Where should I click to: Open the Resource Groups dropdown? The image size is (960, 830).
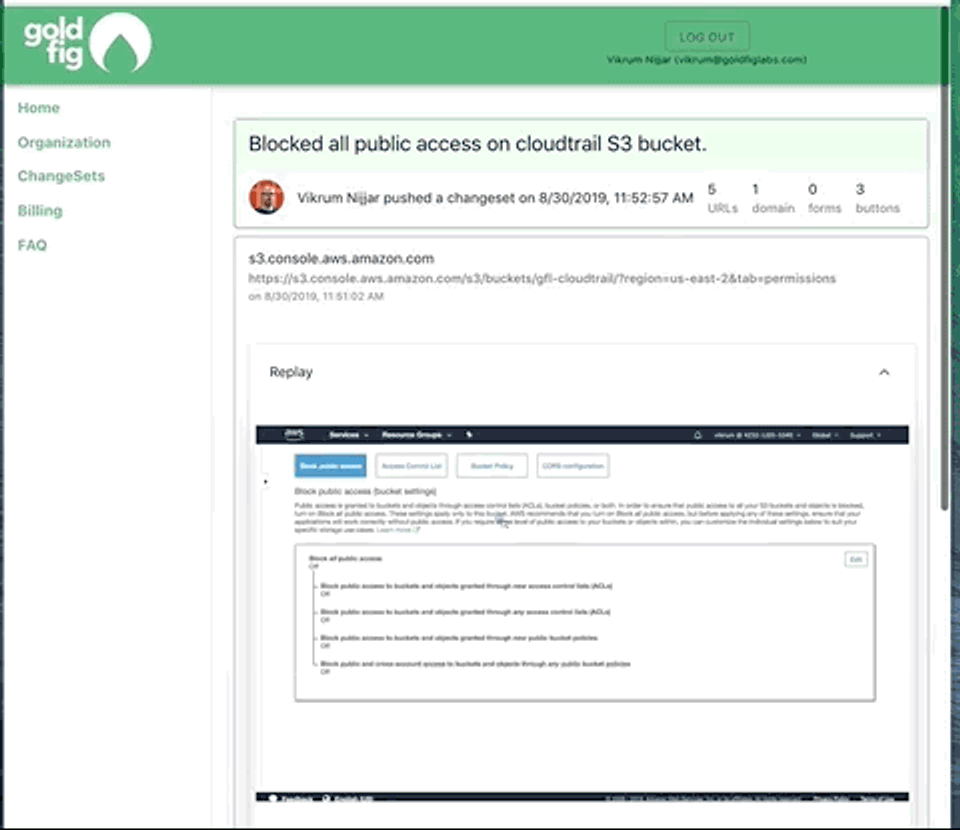click(x=418, y=435)
